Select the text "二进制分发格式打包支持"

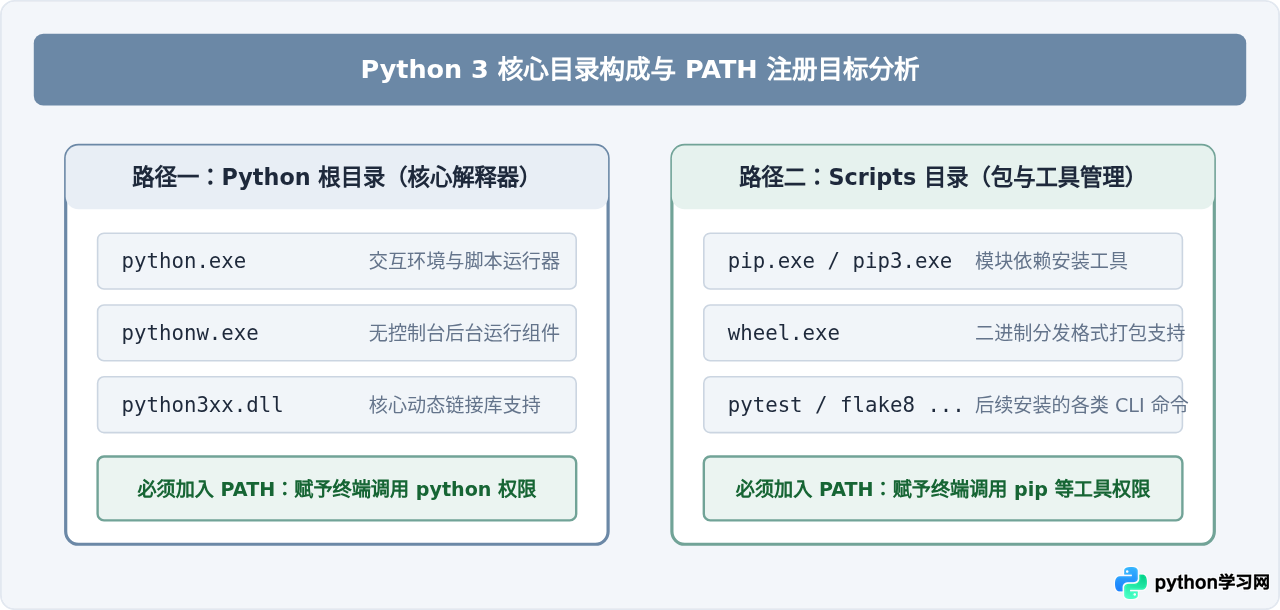pos(1080,333)
